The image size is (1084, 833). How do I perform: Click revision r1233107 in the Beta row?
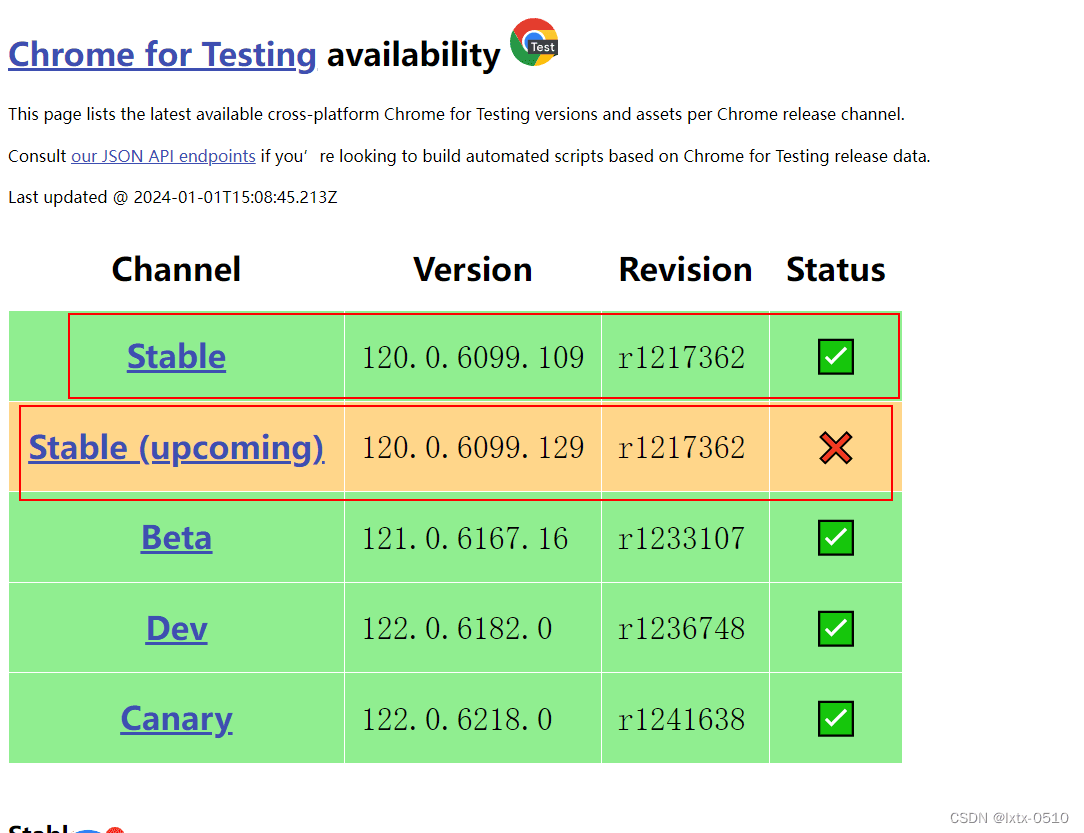coord(682,539)
